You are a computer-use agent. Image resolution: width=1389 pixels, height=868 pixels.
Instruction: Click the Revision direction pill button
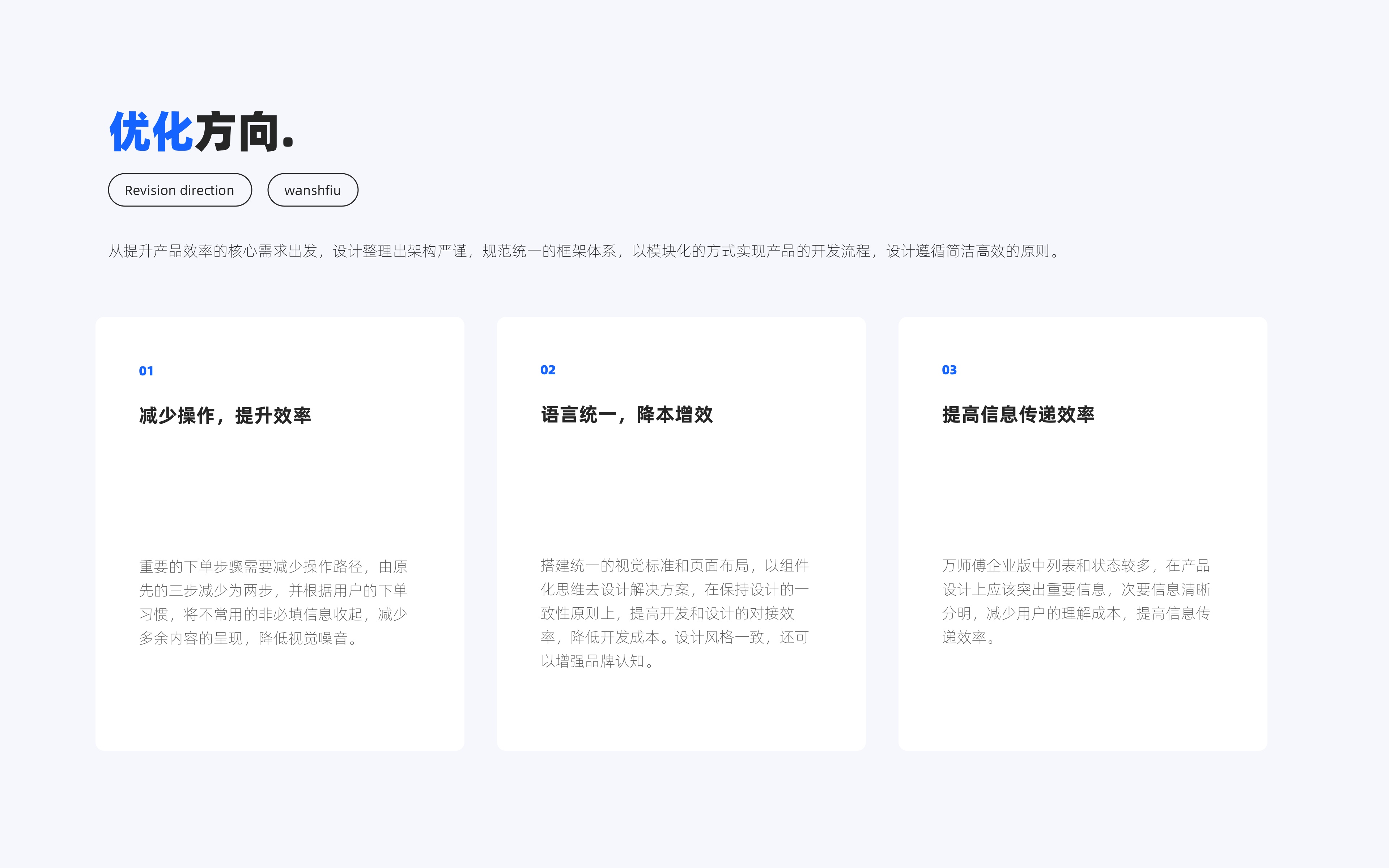coord(180,190)
